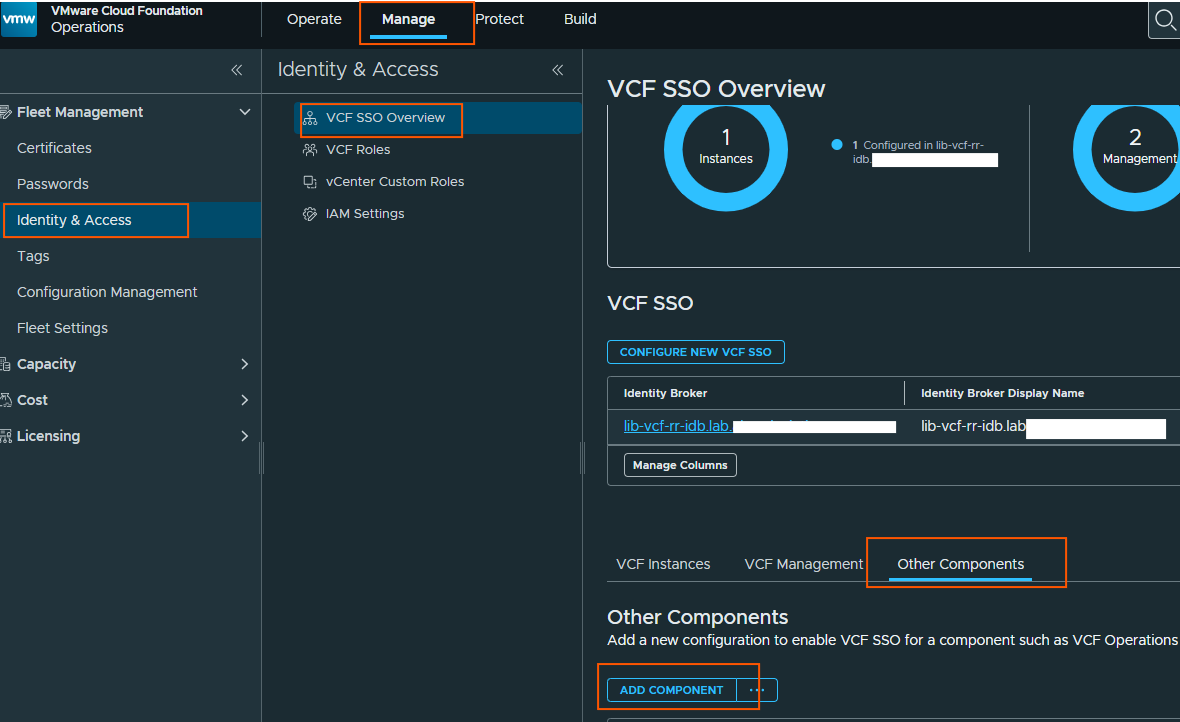Click the Capacity section icon
The height and width of the screenshot is (722, 1180).
pyautogui.click(x=6, y=364)
